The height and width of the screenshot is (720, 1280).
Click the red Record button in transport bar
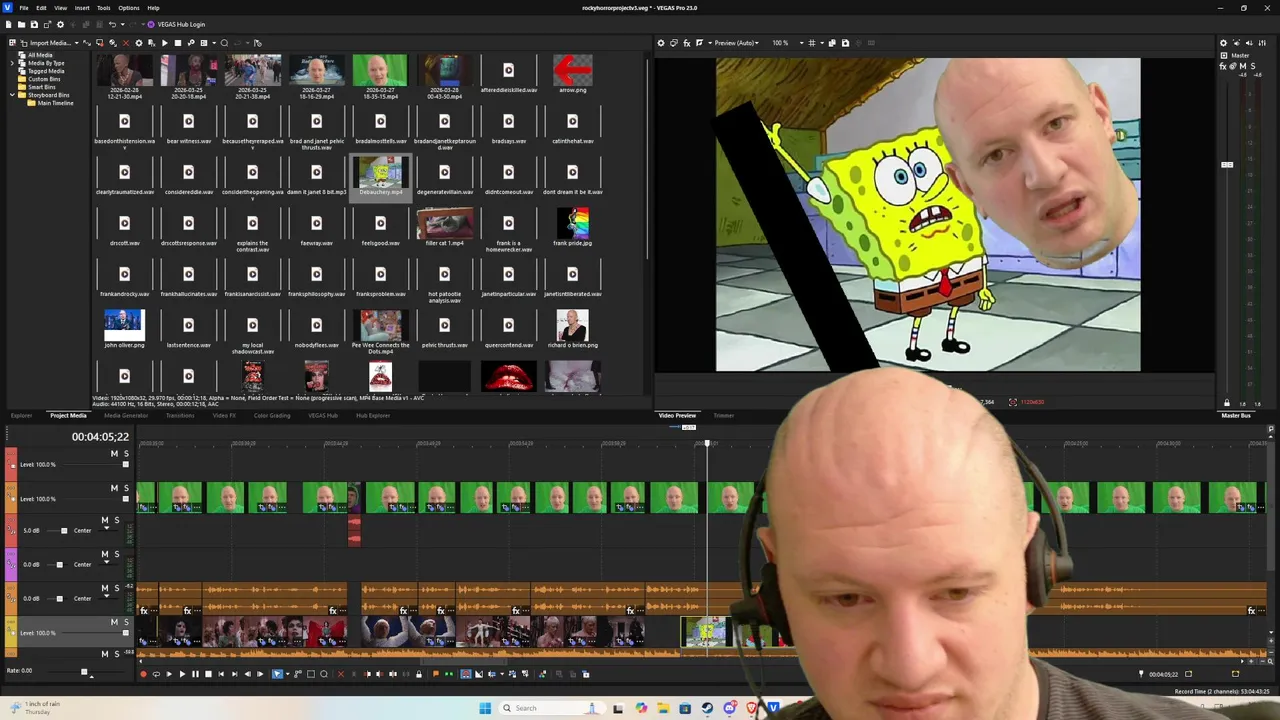pos(143,674)
